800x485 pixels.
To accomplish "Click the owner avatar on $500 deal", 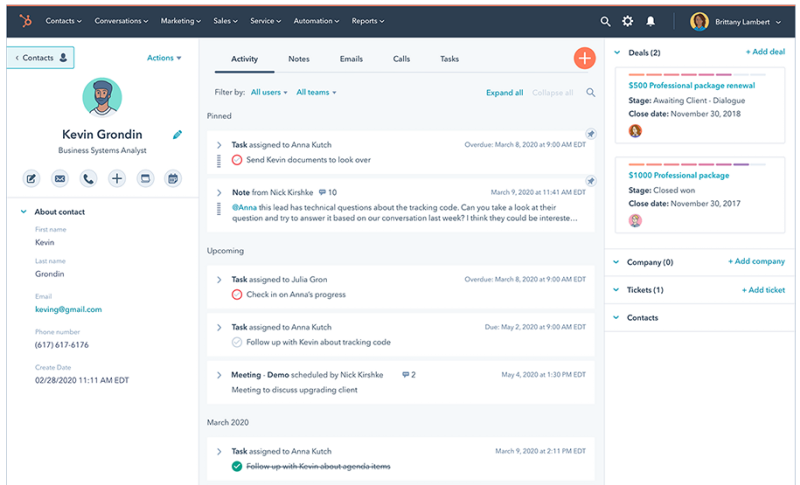I will 635,131.
